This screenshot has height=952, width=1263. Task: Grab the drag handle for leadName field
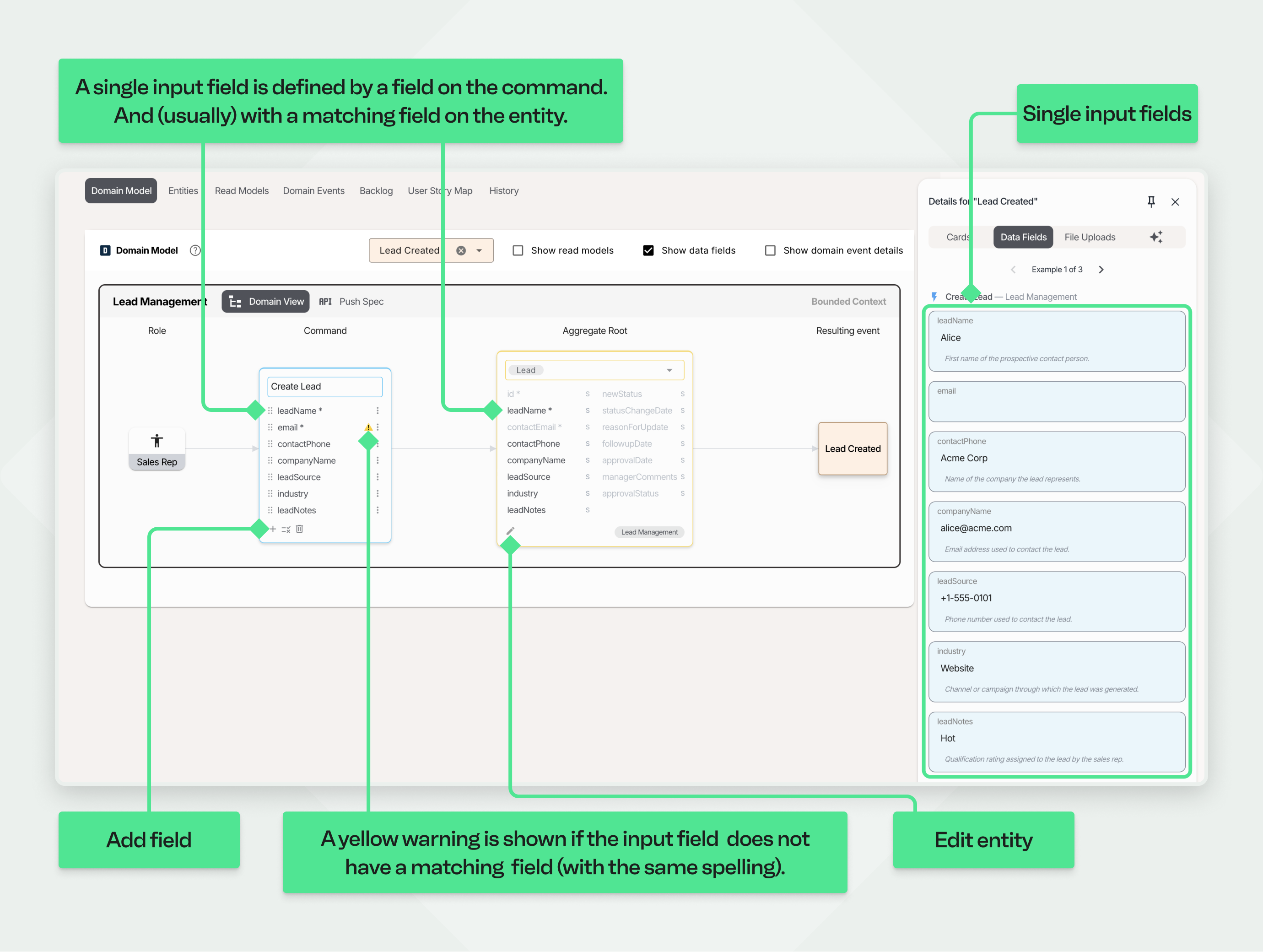click(x=270, y=411)
